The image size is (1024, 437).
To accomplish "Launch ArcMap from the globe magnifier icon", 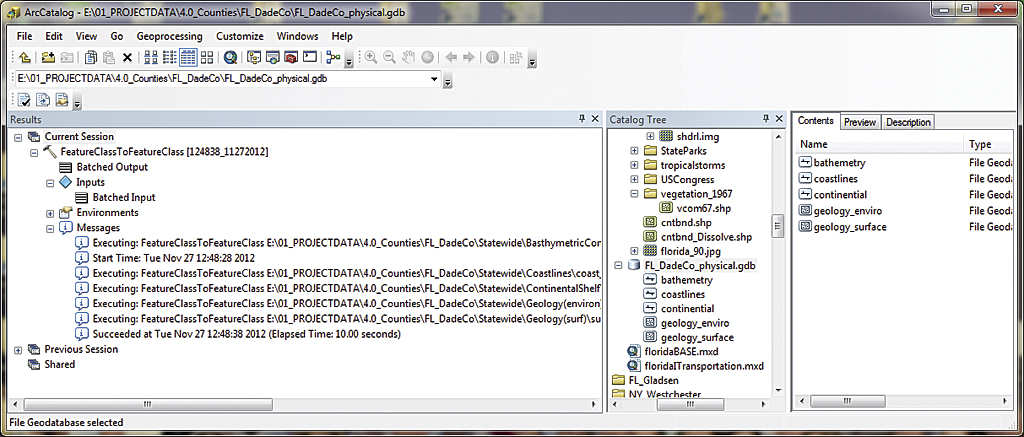I will (230, 57).
